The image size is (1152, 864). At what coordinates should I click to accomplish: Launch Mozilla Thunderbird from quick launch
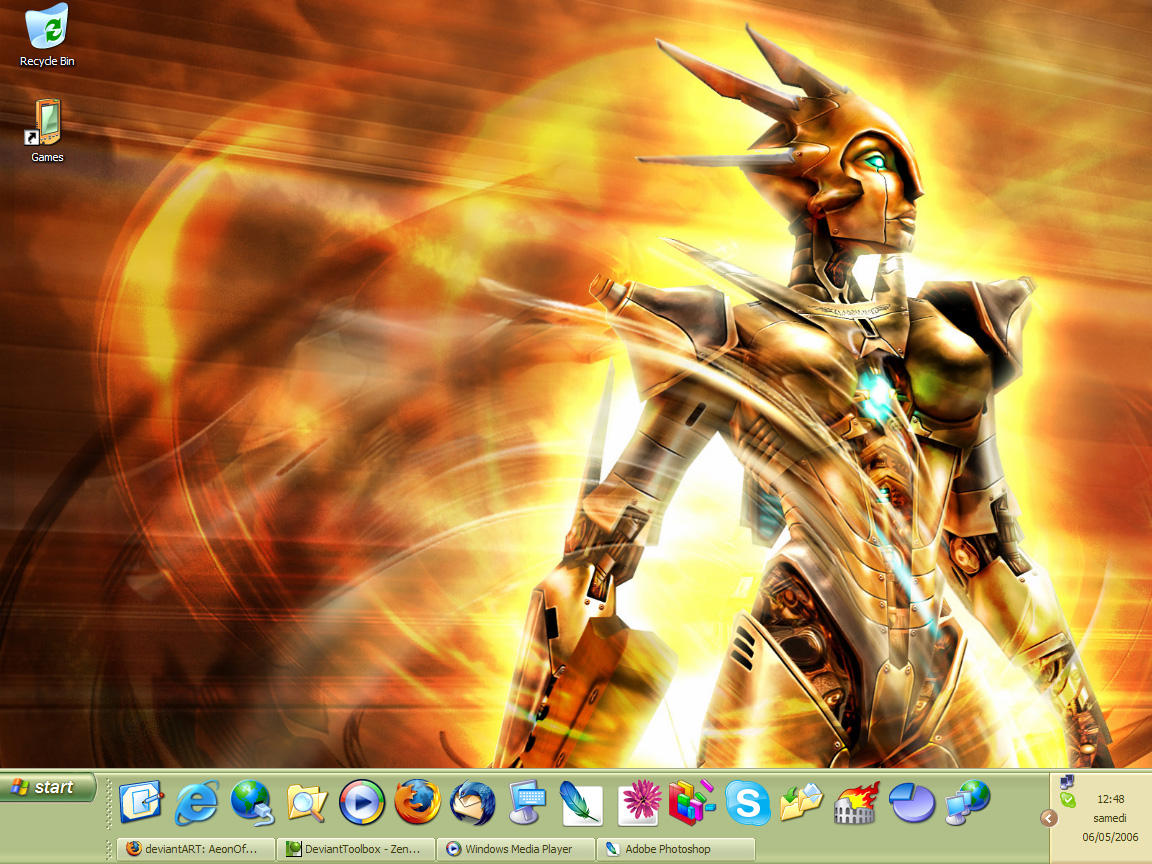point(472,802)
